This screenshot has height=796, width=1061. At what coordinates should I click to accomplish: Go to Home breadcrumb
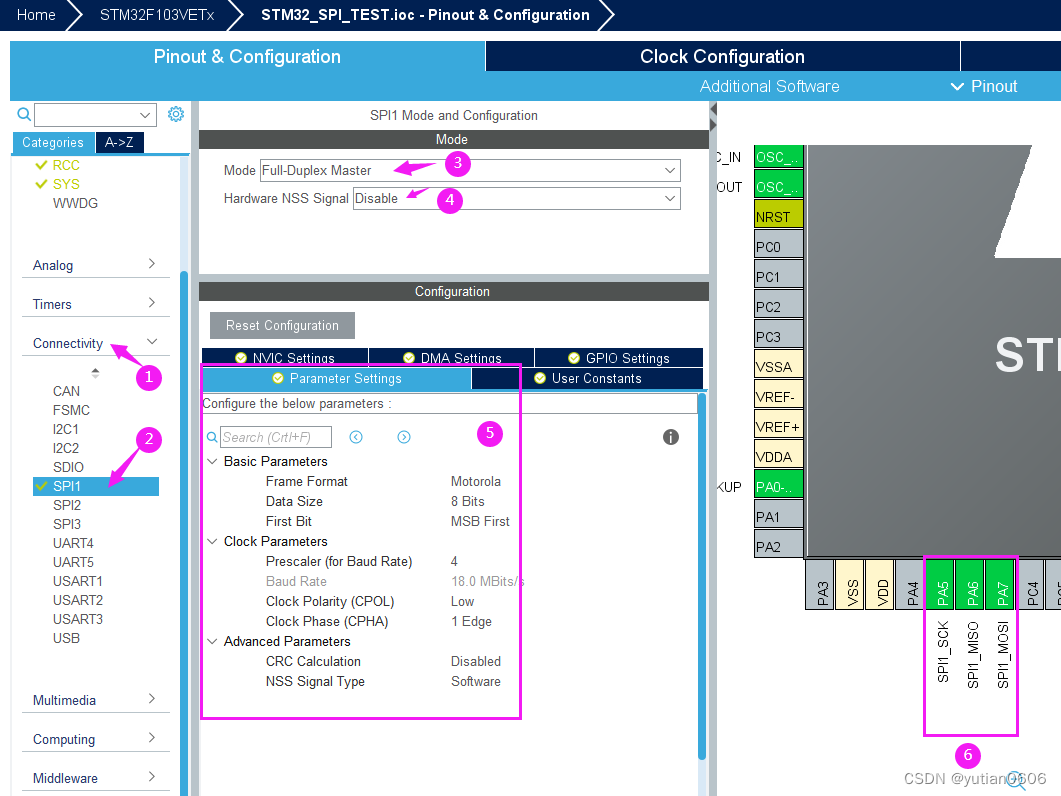(x=36, y=15)
